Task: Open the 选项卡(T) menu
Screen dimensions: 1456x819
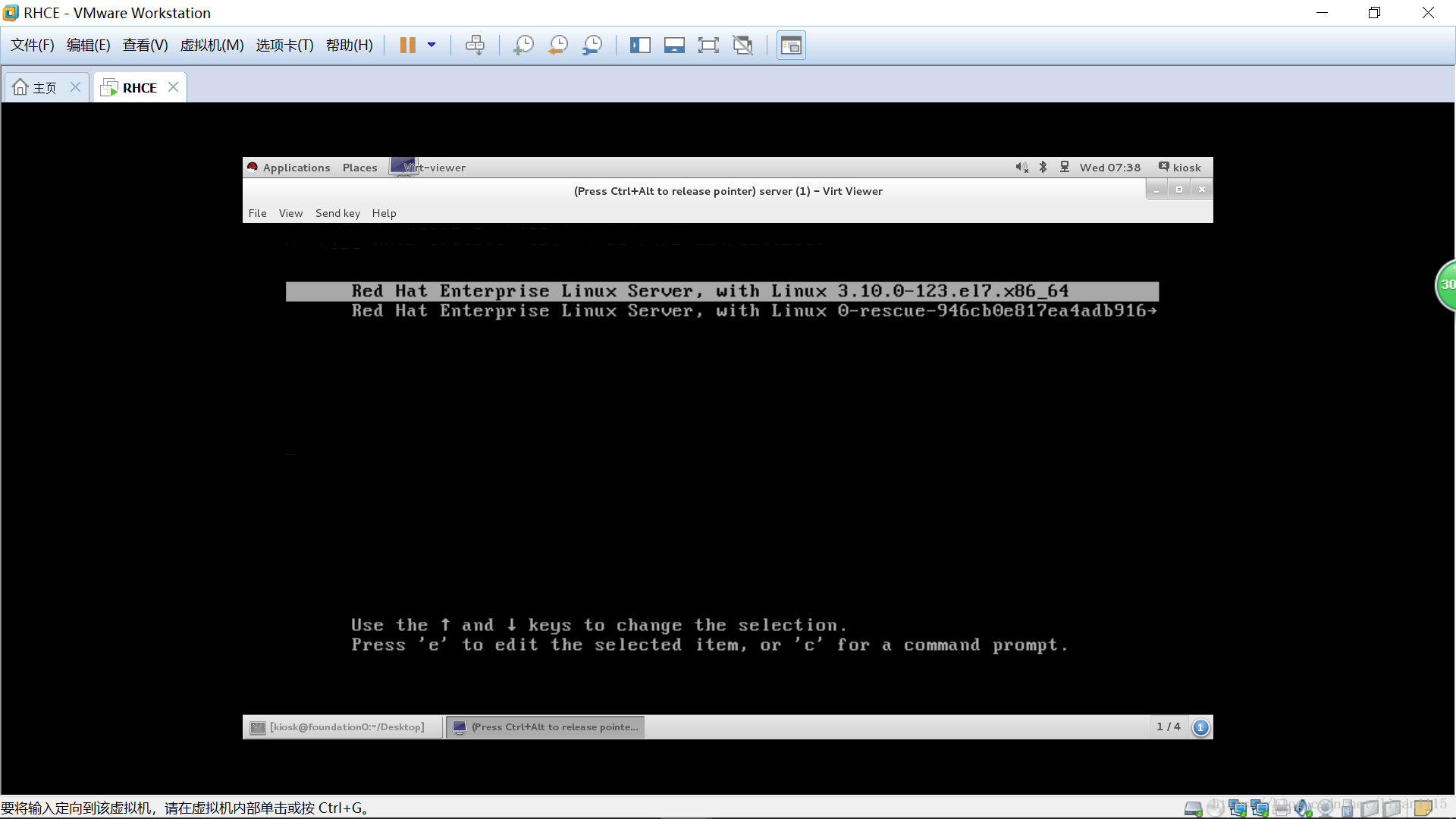Action: [284, 45]
